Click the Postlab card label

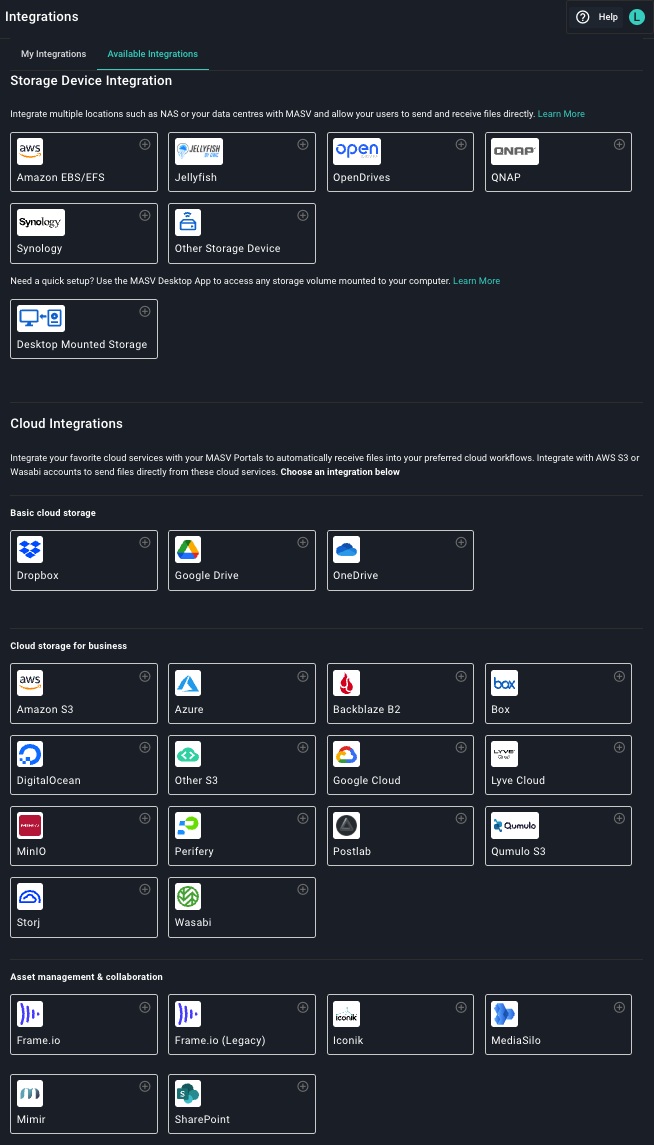click(353, 851)
